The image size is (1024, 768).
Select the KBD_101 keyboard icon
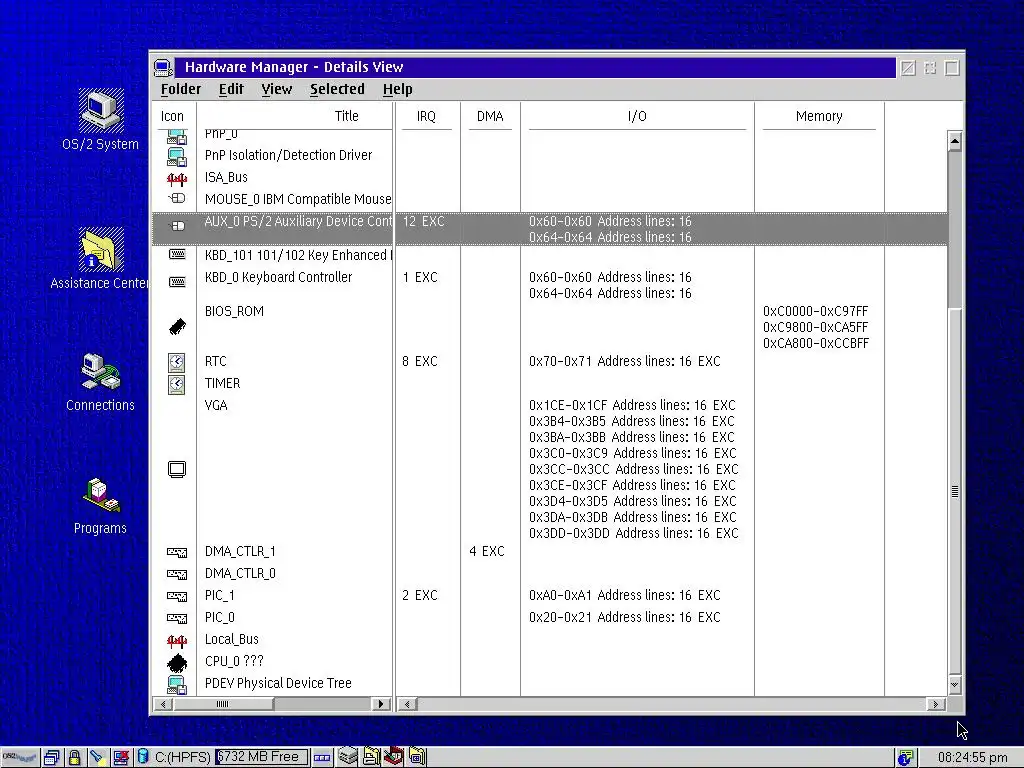click(177, 254)
